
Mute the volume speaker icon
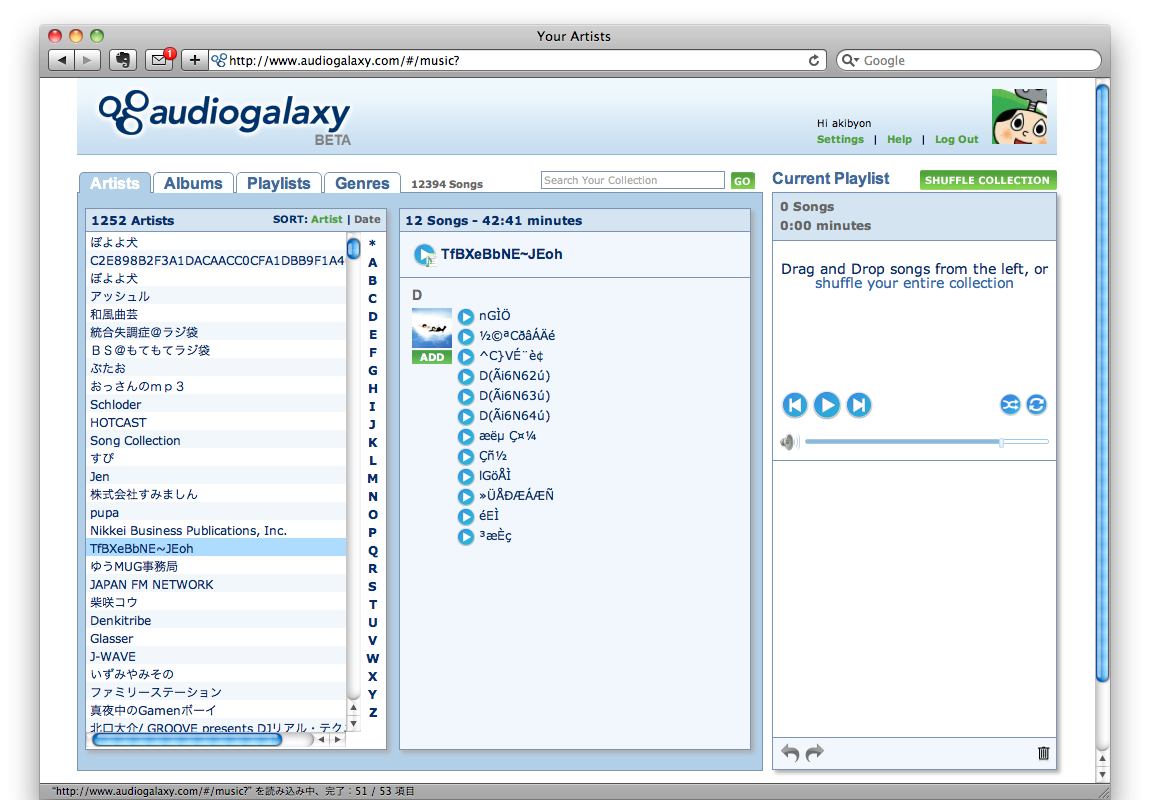click(x=789, y=442)
